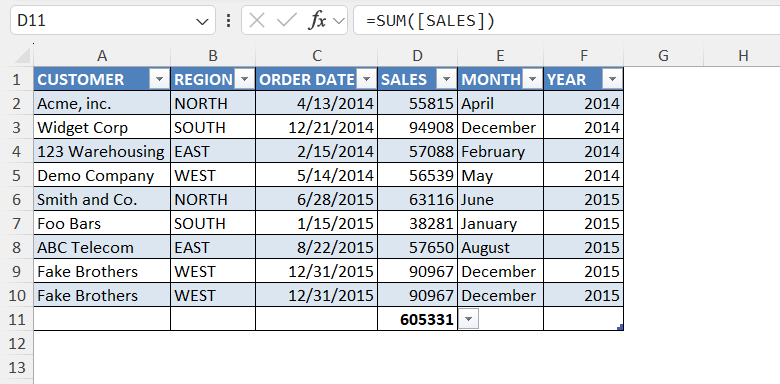
Task: Select the cell containing Acme, inc.
Action: (x=102, y=103)
